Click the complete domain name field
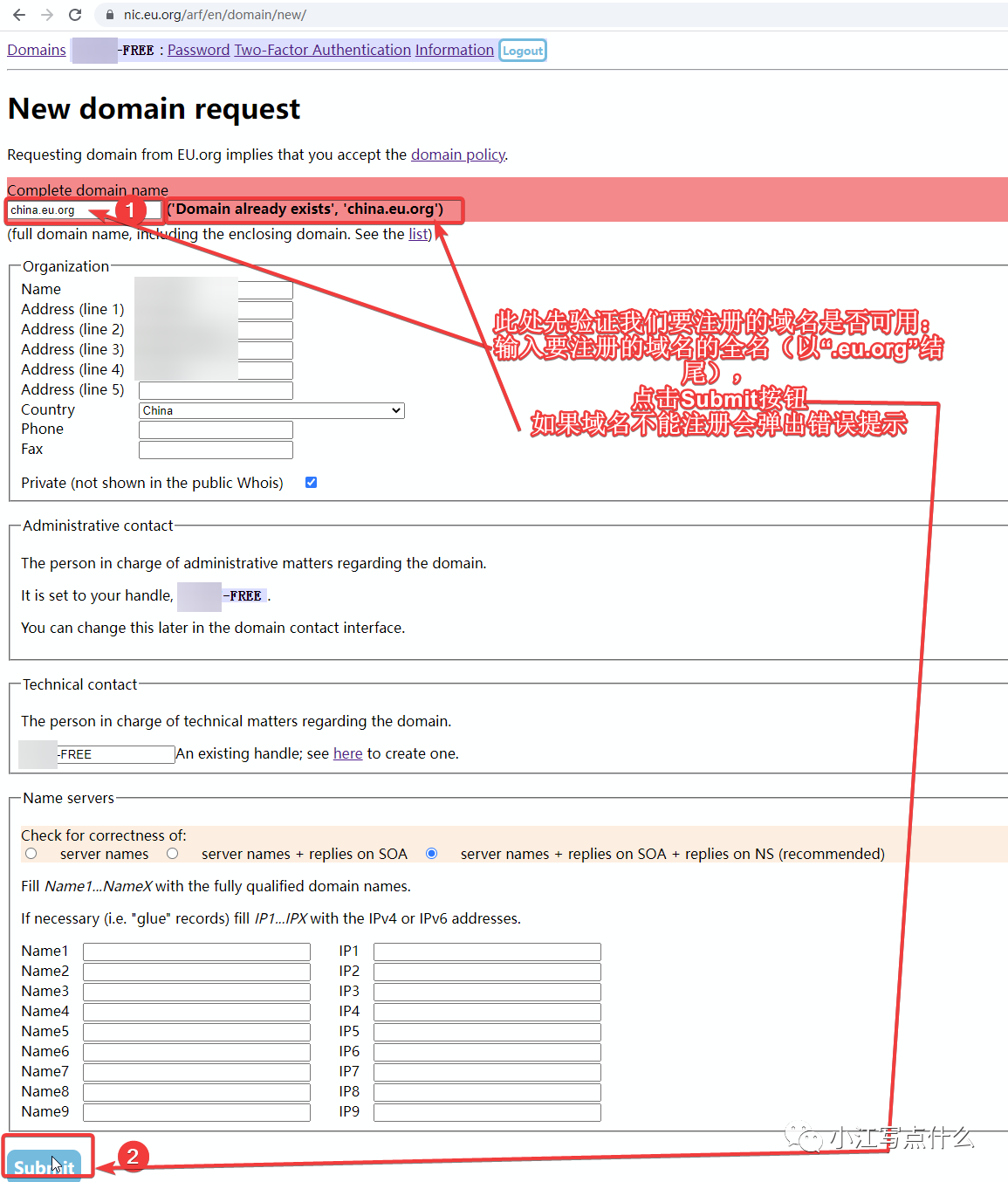Screen dimensions: 1008x1182 click(85, 210)
